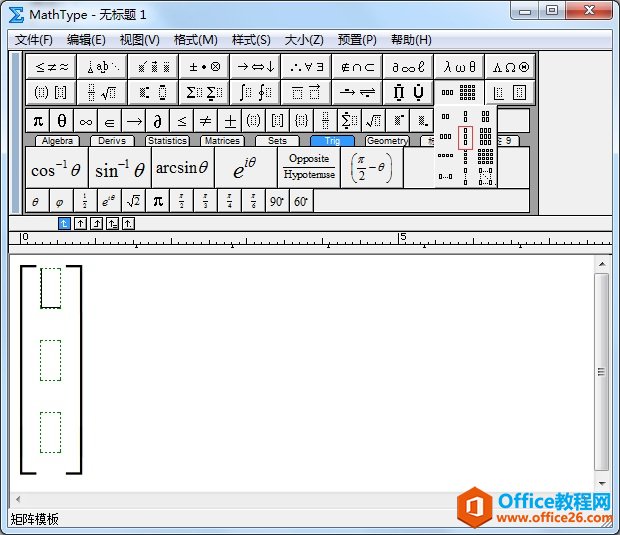This screenshot has width=620, height=535.
Task: Insert the 90° small button
Action: click(x=277, y=201)
